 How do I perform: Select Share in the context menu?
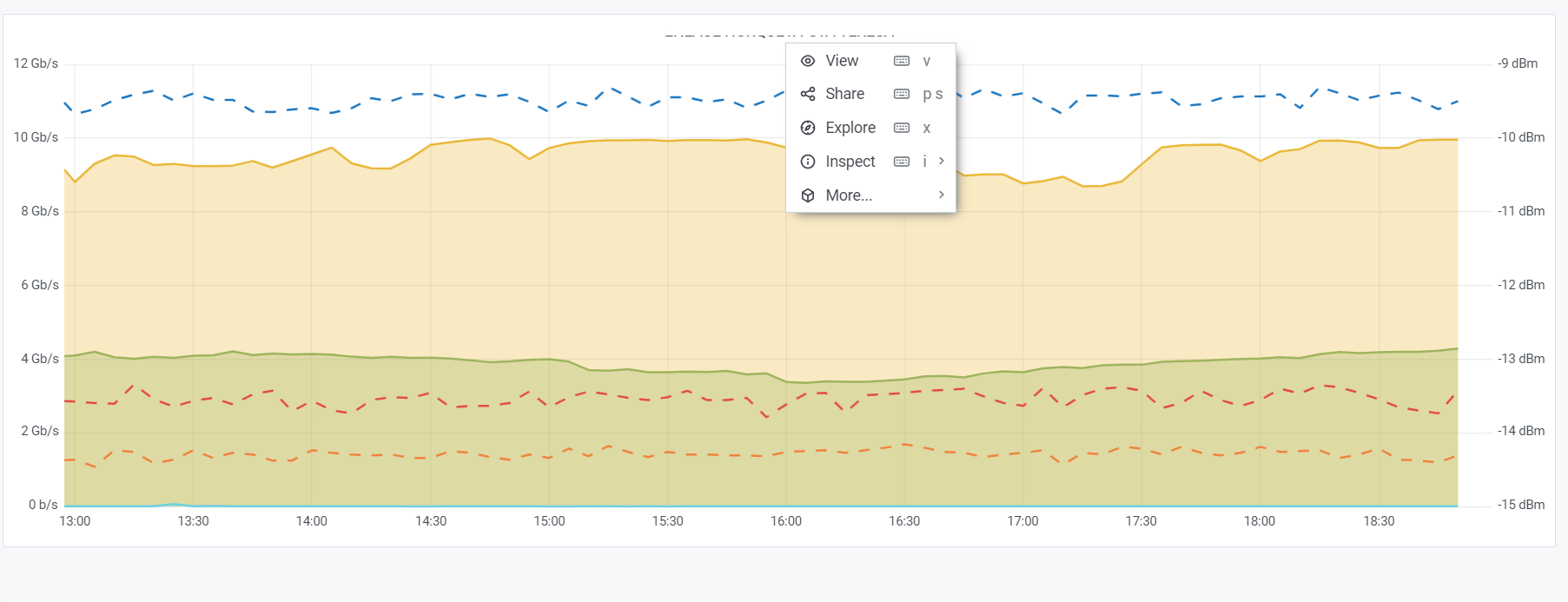click(844, 94)
